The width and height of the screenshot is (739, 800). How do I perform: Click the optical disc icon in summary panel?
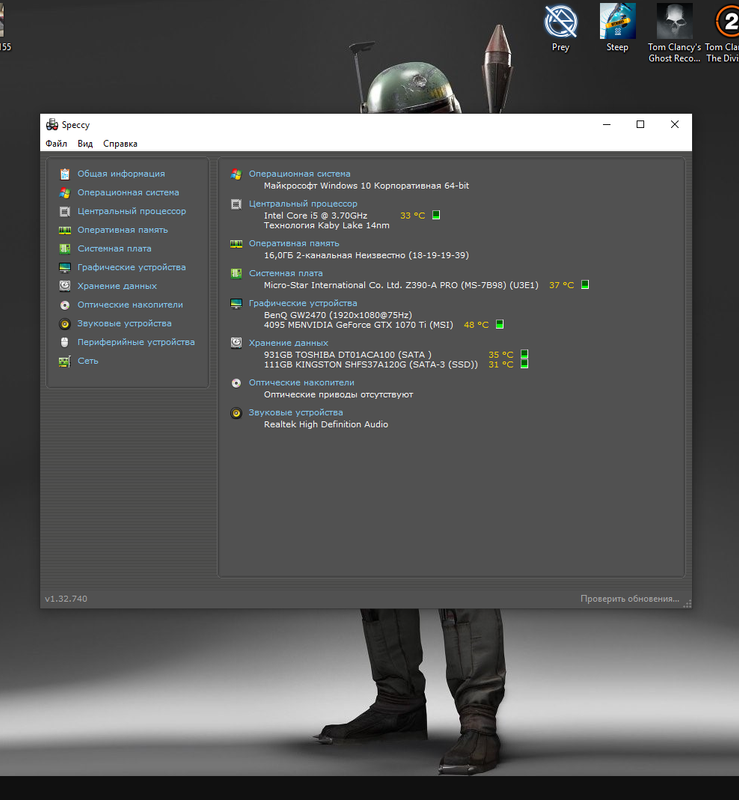point(236,383)
